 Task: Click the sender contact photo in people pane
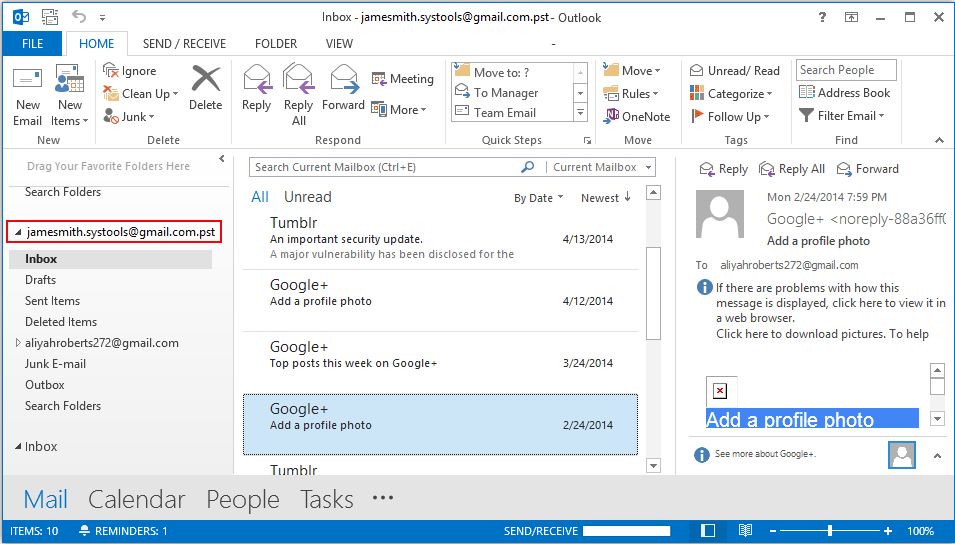click(x=901, y=454)
